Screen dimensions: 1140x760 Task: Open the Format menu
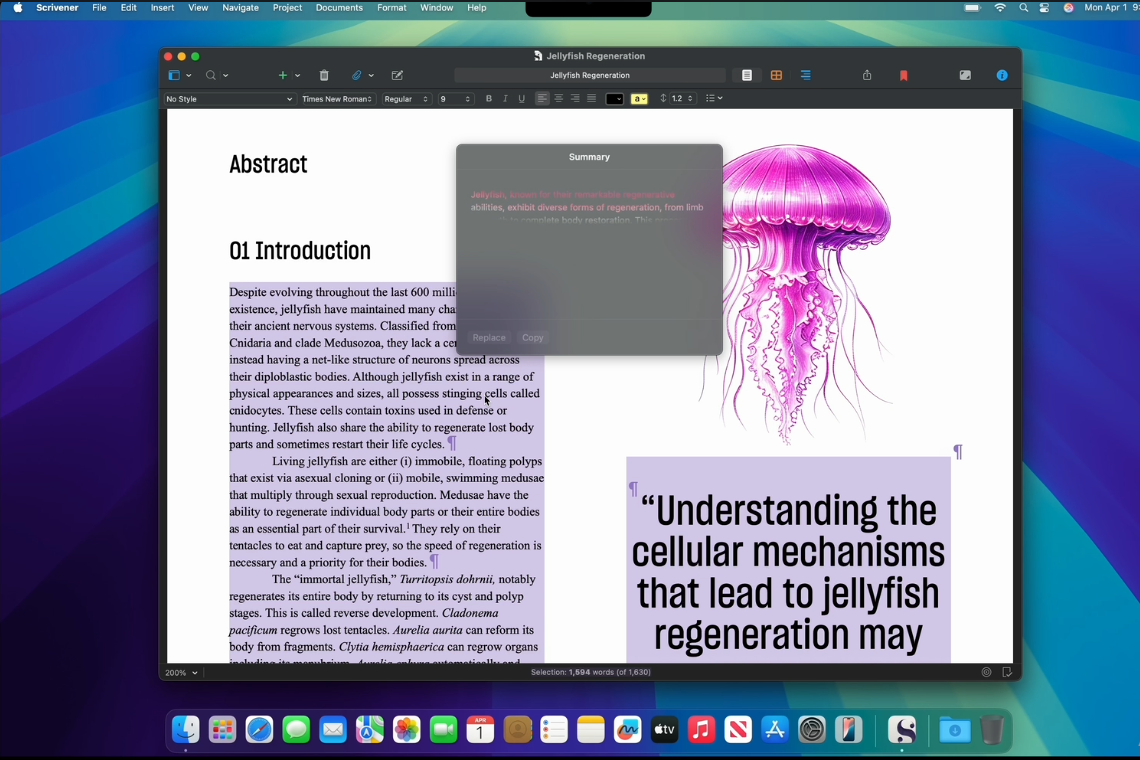391,7
